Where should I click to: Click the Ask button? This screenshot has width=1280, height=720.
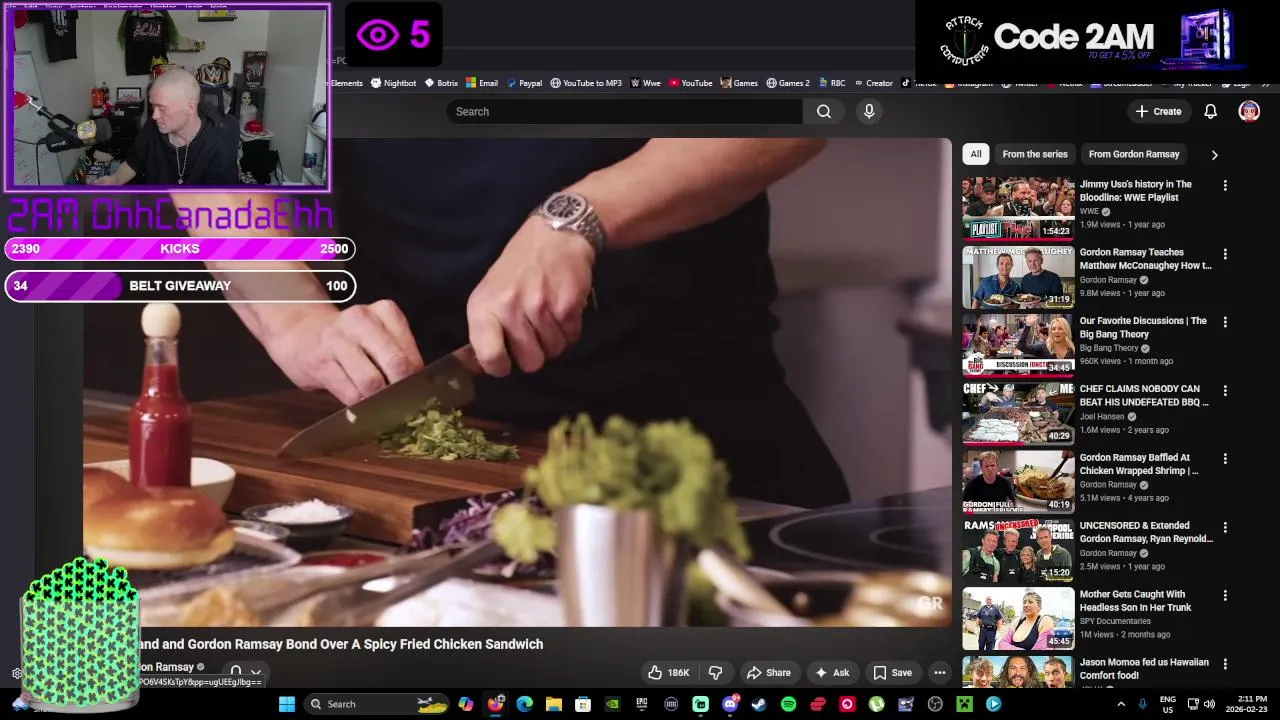[x=832, y=673]
